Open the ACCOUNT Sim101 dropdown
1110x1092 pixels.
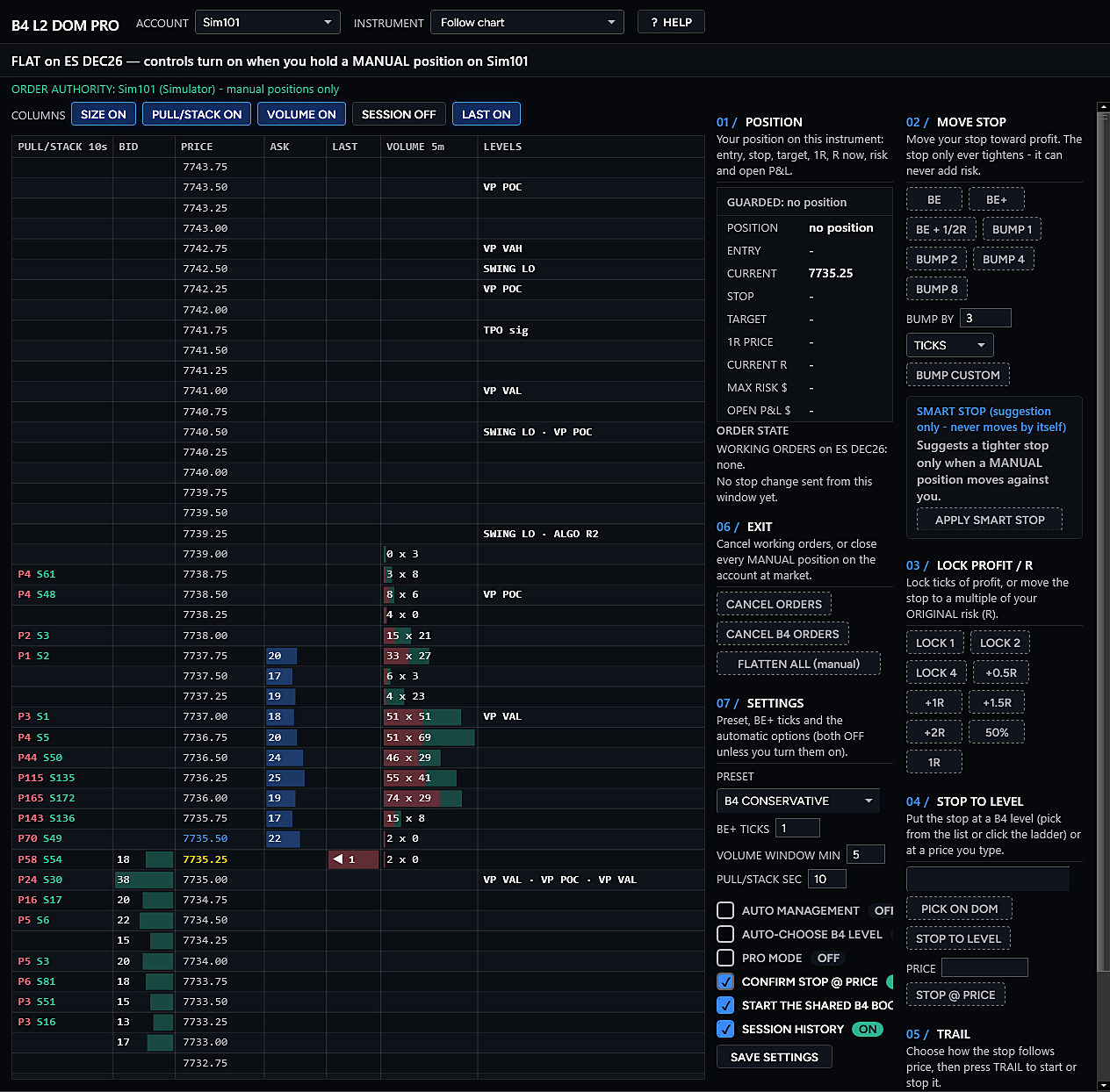(267, 22)
